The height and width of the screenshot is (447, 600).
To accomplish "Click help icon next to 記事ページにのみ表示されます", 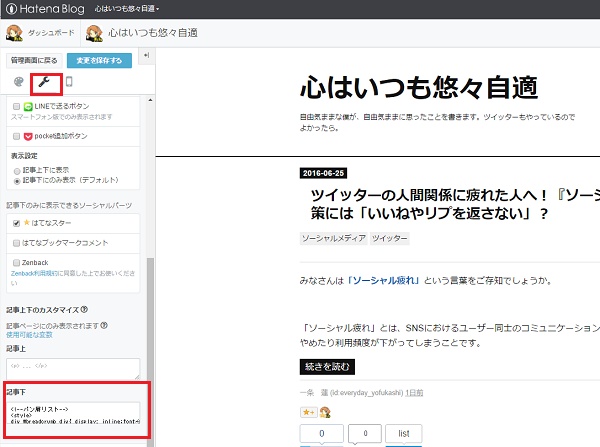I will click(104, 325).
